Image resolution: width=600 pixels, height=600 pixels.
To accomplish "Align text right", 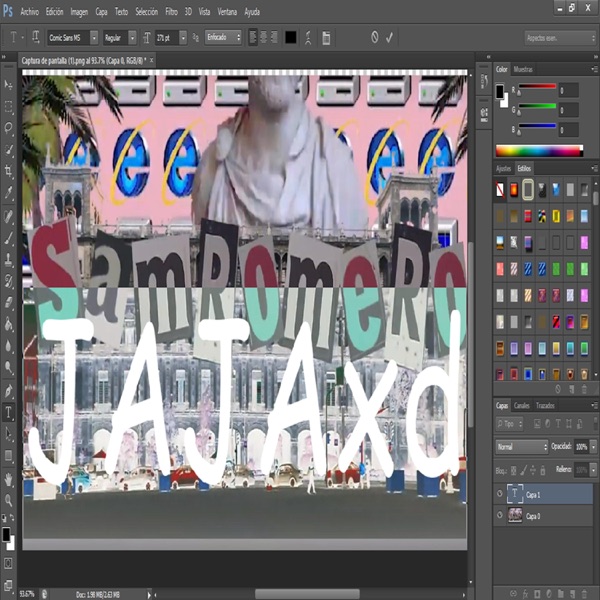I will (274, 38).
